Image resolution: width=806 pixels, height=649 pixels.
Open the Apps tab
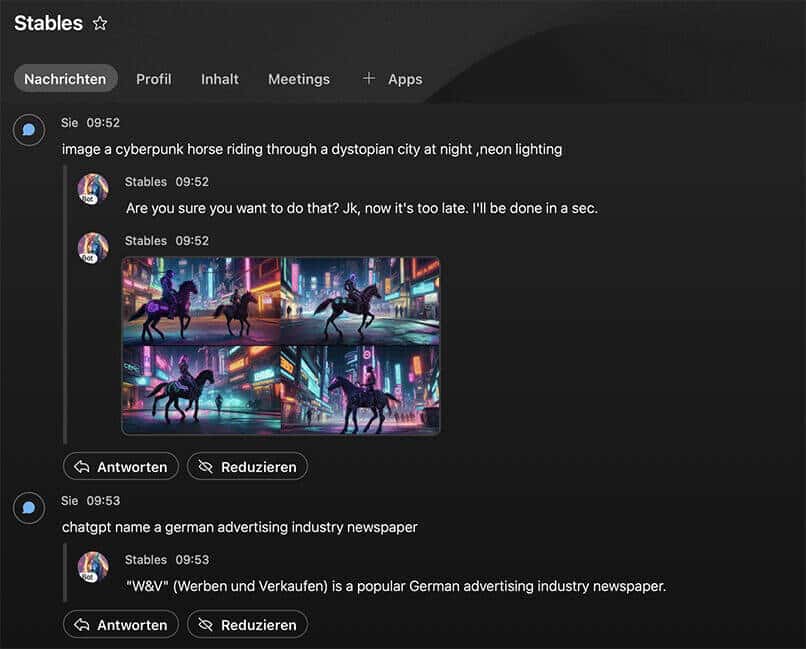pyautogui.click(x=405, y=79)
